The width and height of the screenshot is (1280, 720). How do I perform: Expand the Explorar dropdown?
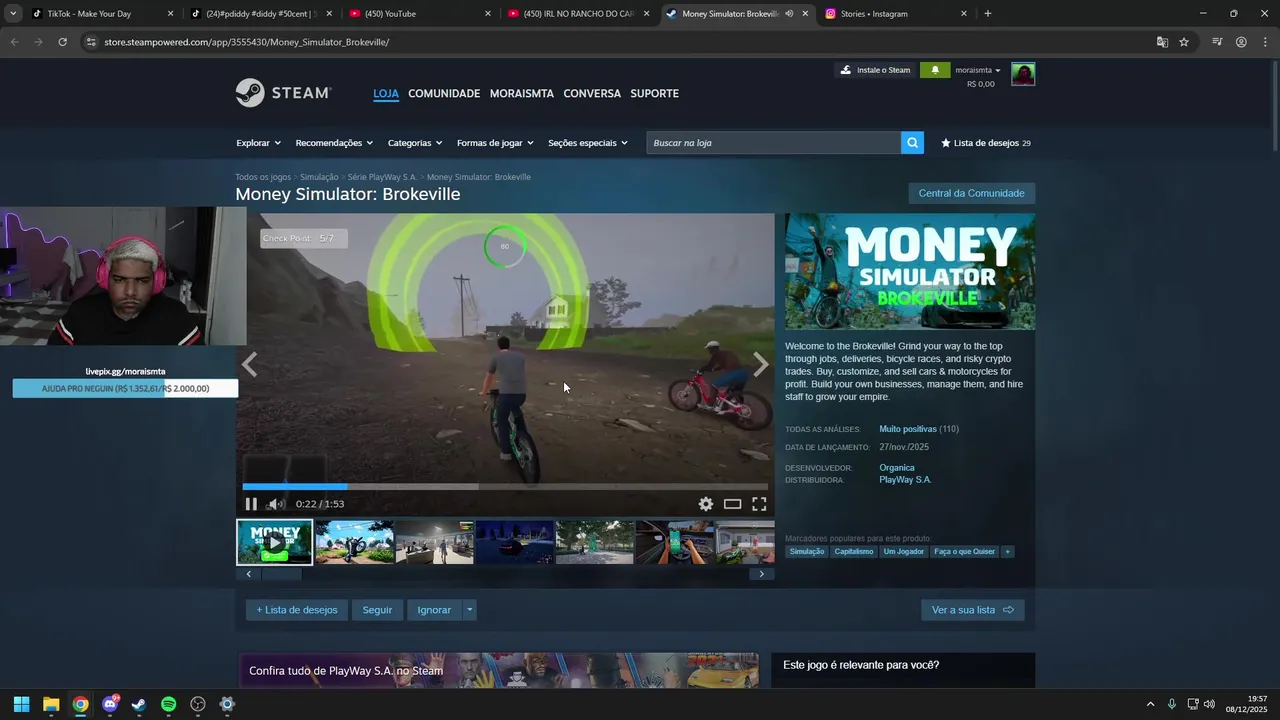click(258, 143)
